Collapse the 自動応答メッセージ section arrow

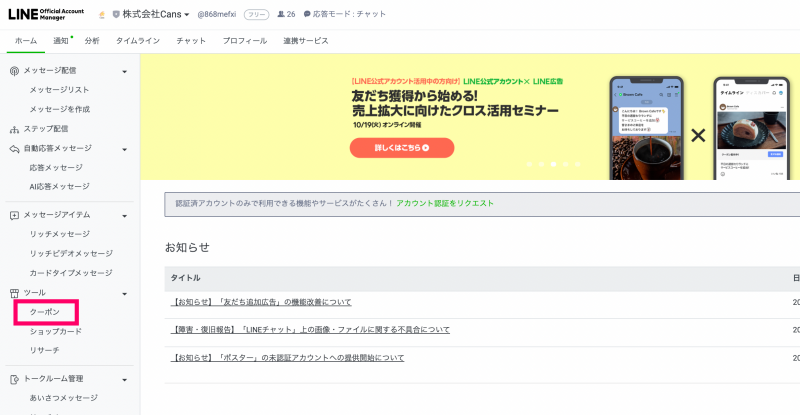(124, 149)
